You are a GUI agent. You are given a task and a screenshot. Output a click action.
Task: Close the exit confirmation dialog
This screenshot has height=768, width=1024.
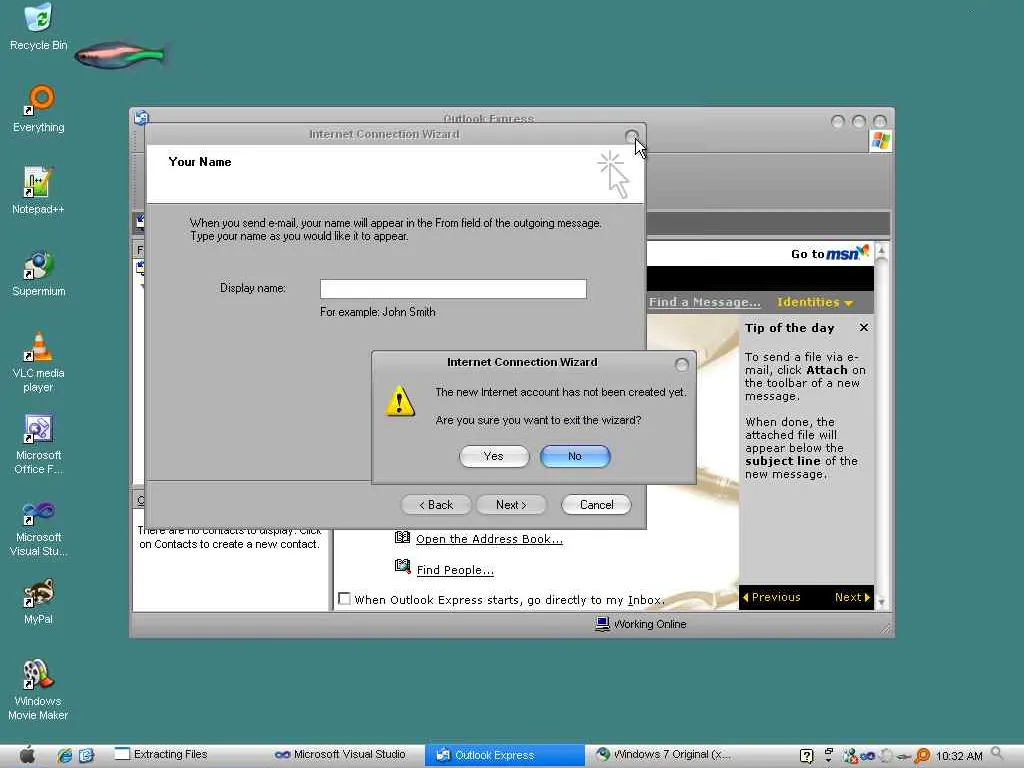tap(681, 365)
